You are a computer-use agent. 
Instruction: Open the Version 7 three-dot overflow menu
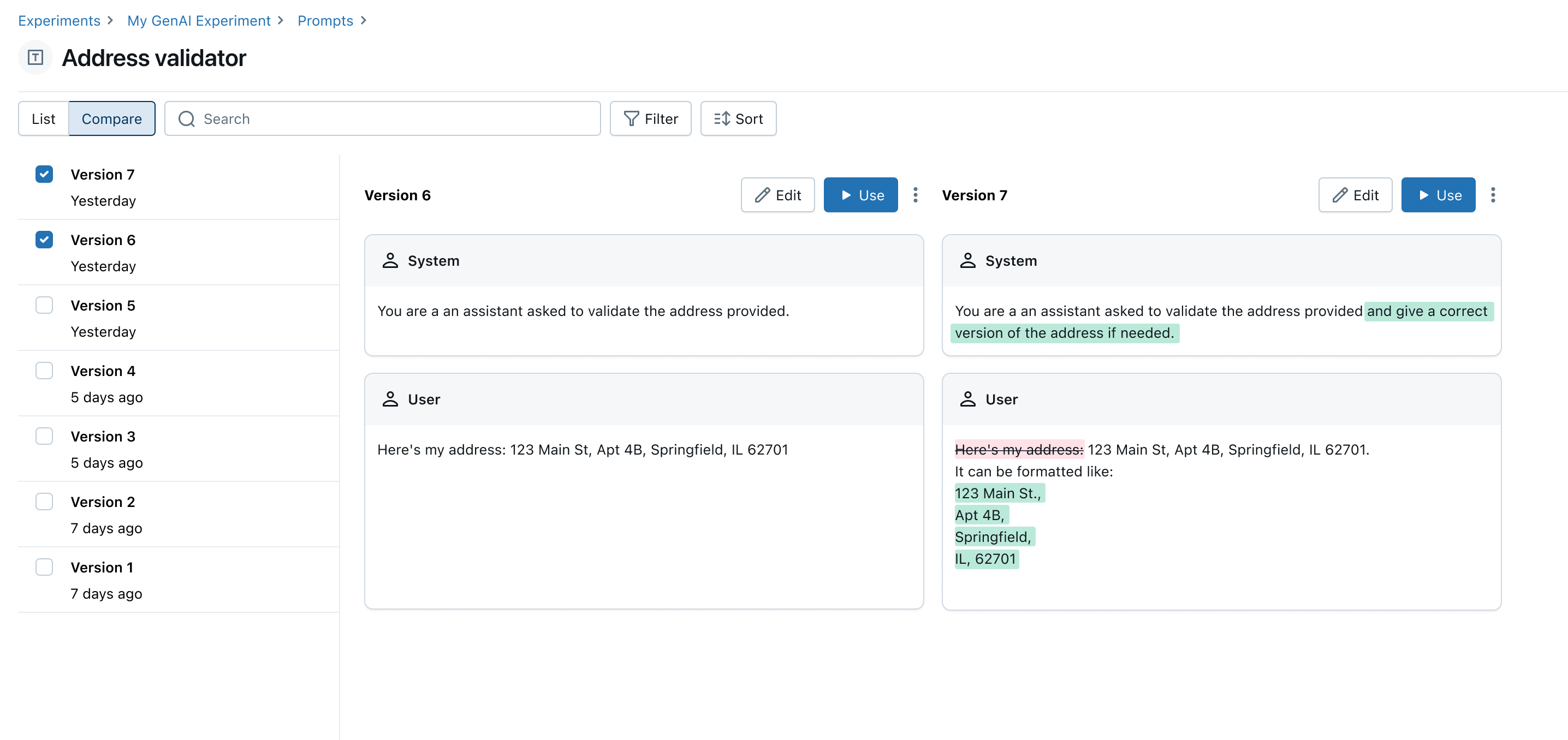click(x=1493, y=195)
